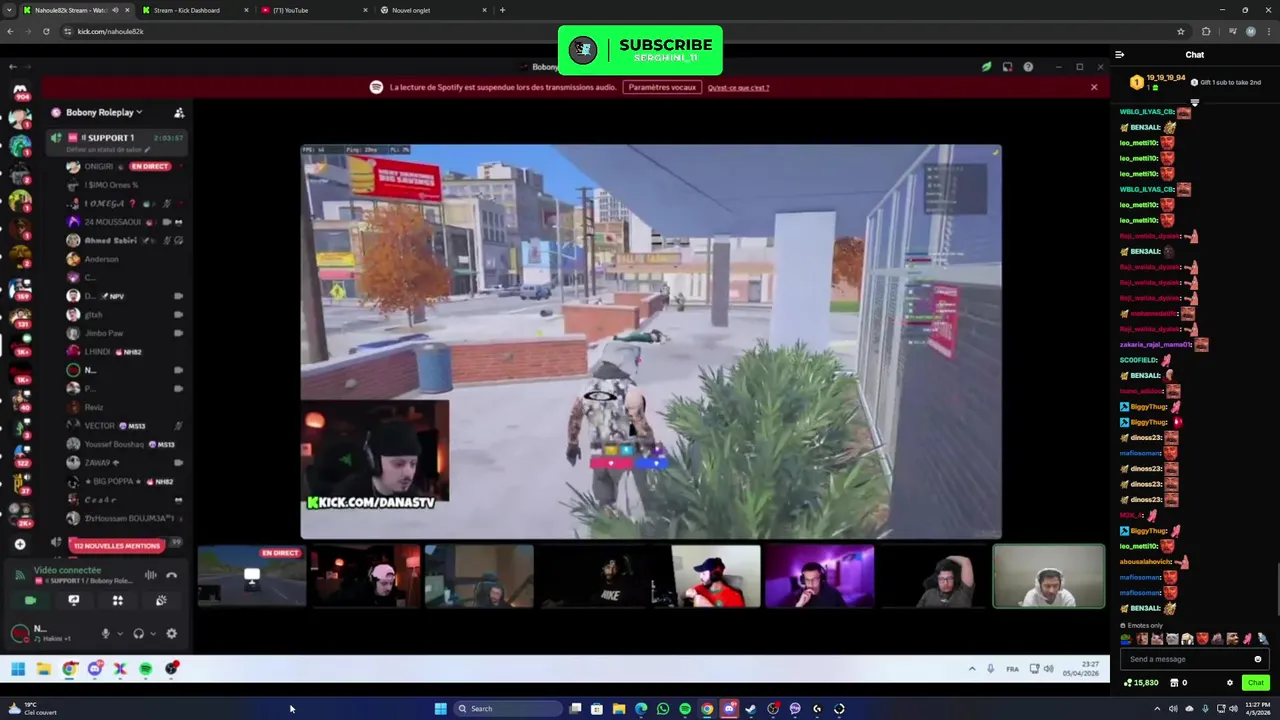Screen dimensions: 1280x720
Task: Open the Kick shop icon
Action: (x=1173, y=683)
